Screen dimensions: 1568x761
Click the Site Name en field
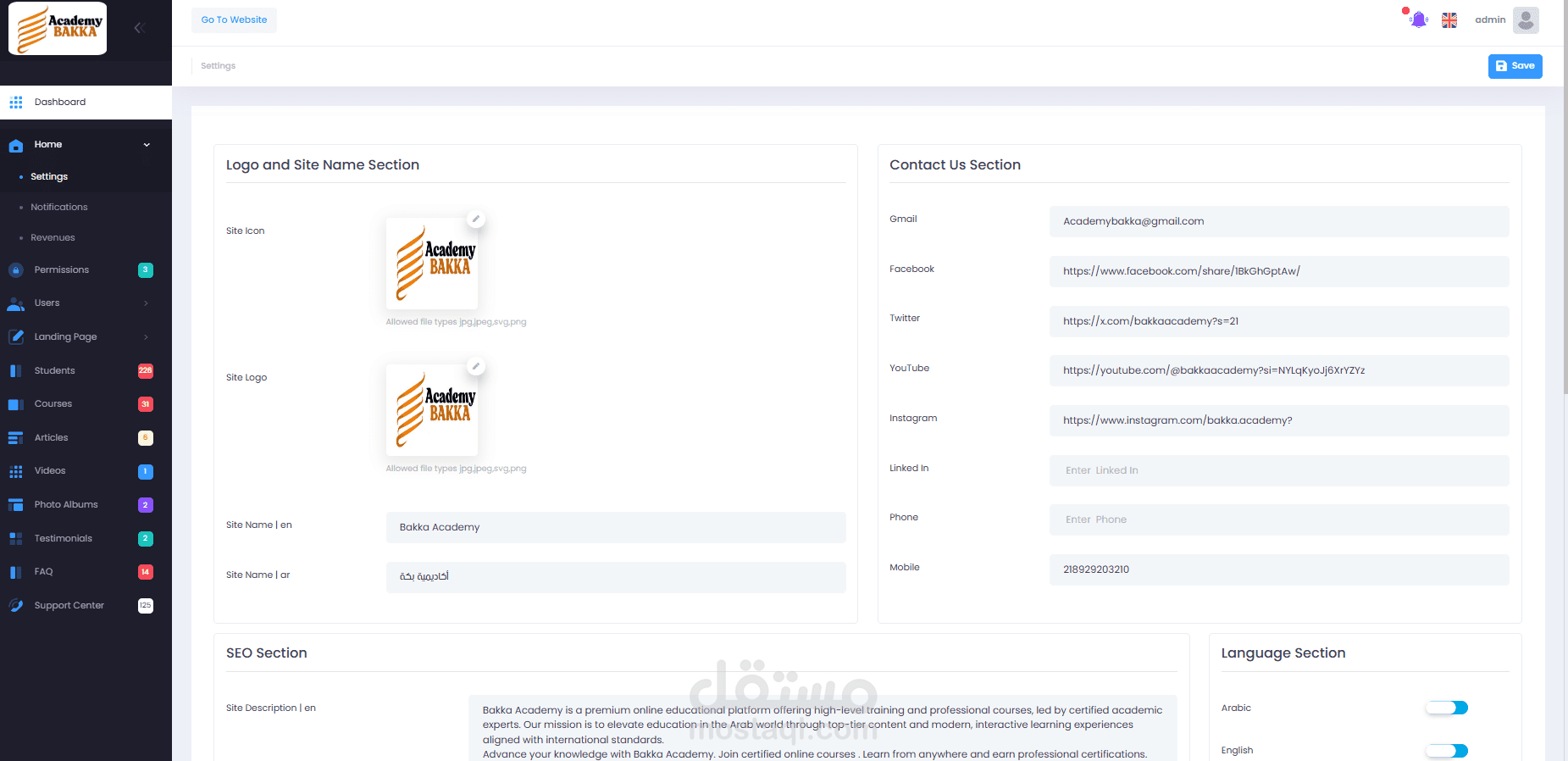click(616, 528)
